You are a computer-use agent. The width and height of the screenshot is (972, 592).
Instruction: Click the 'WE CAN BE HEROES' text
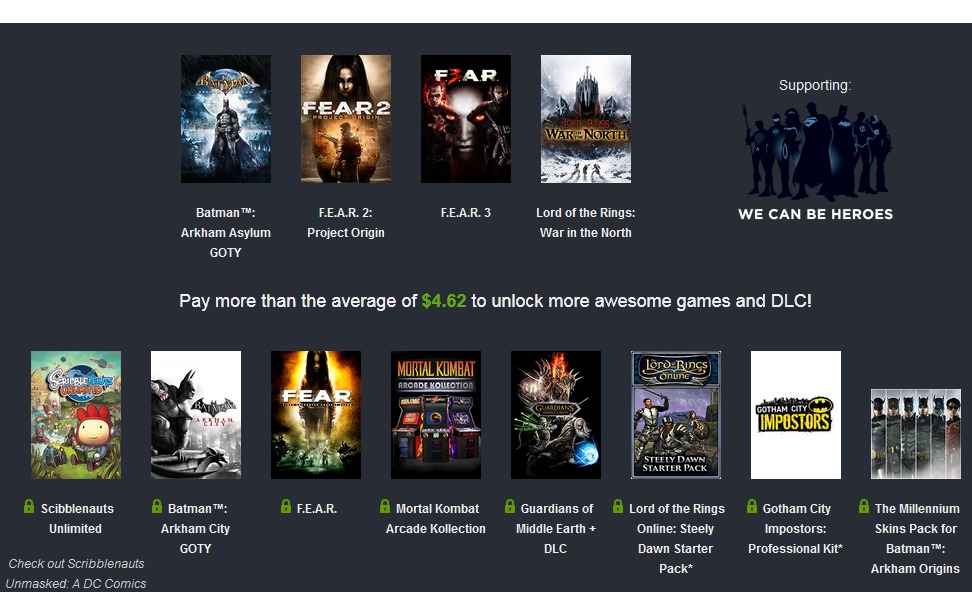pos(816,214)
